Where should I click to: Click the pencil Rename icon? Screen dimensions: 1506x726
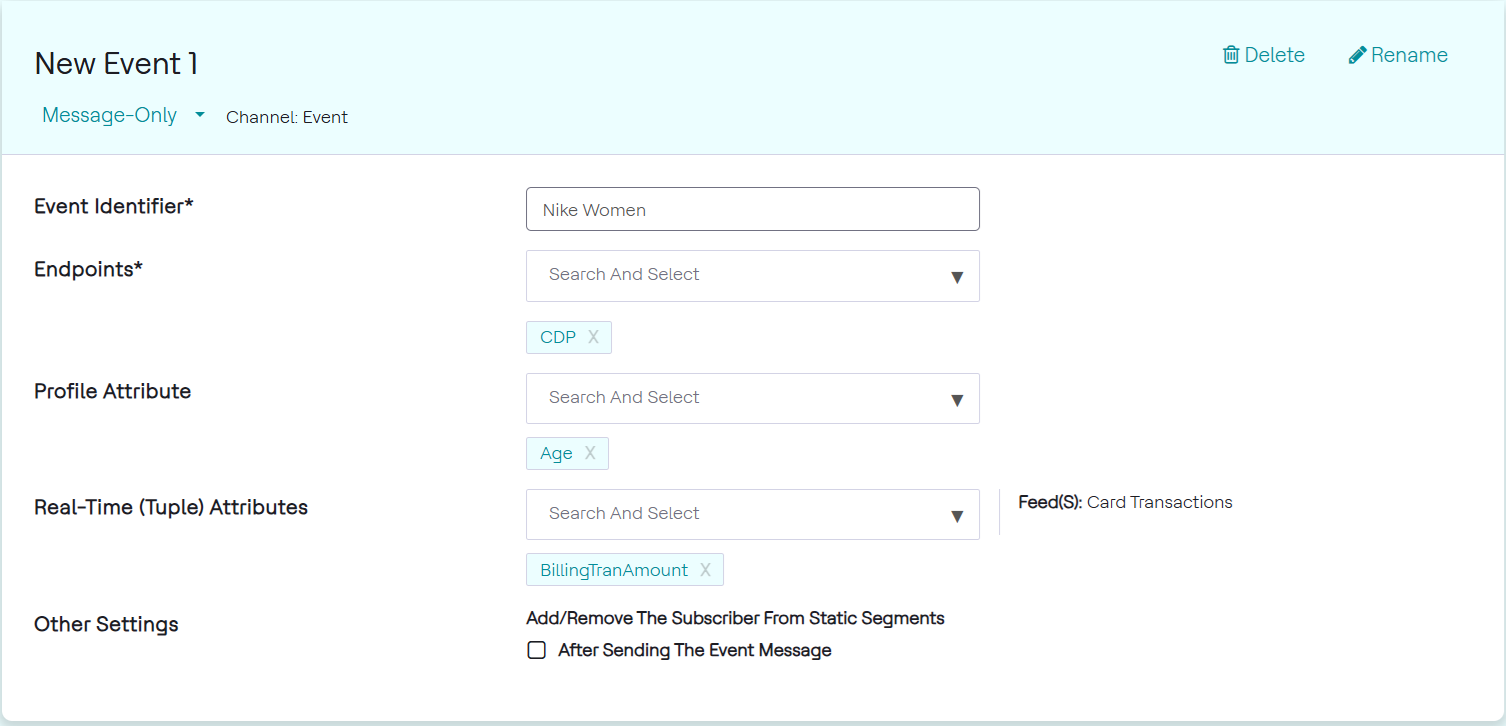[1357, 55]
